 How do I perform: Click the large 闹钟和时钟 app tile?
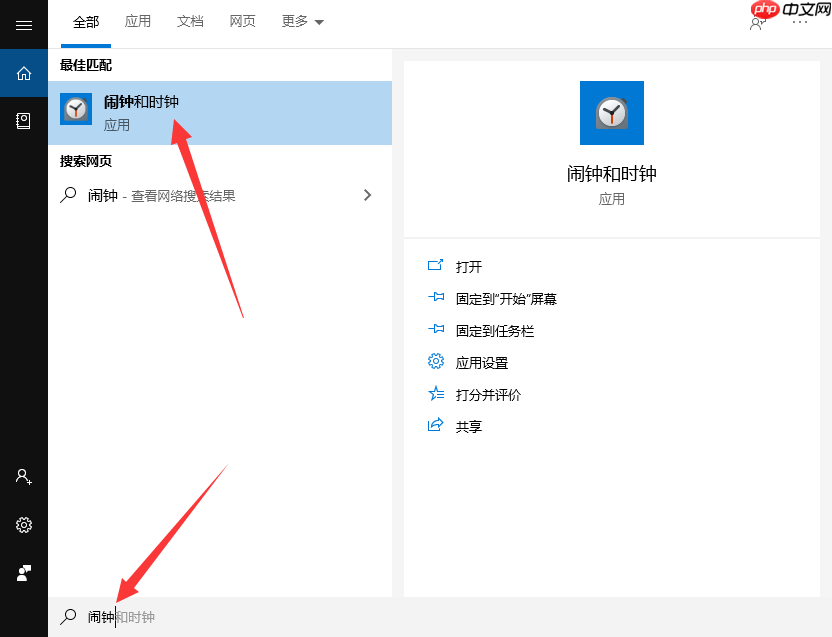[x=612, y=113]
